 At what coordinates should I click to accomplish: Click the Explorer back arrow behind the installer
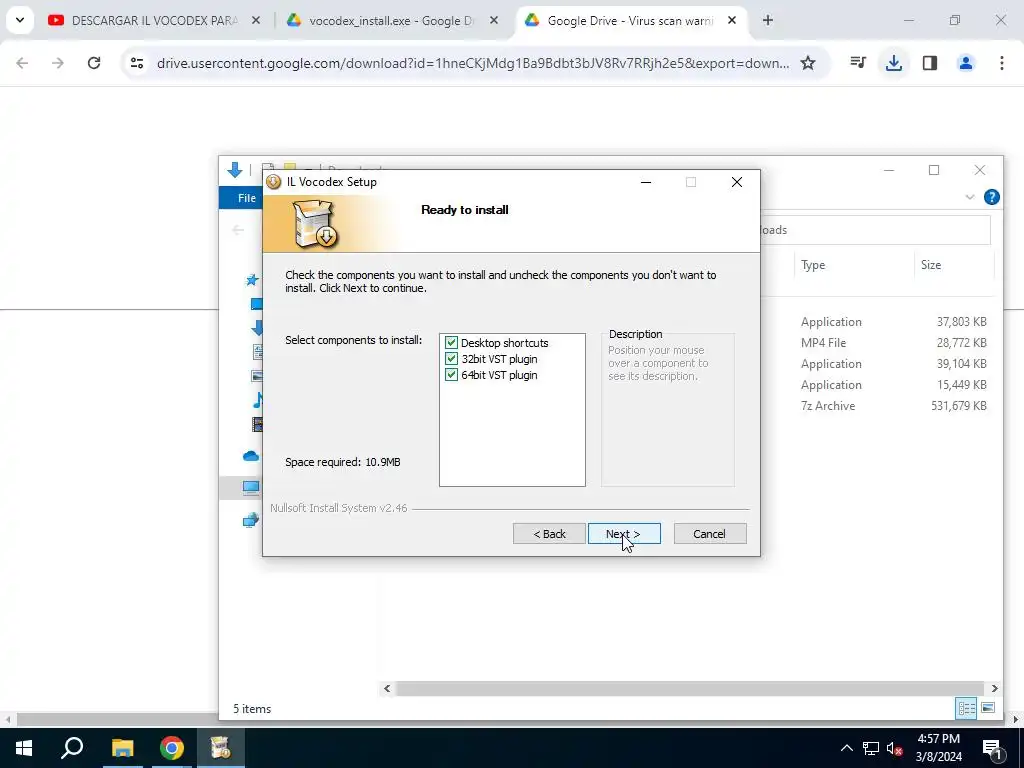238,230
